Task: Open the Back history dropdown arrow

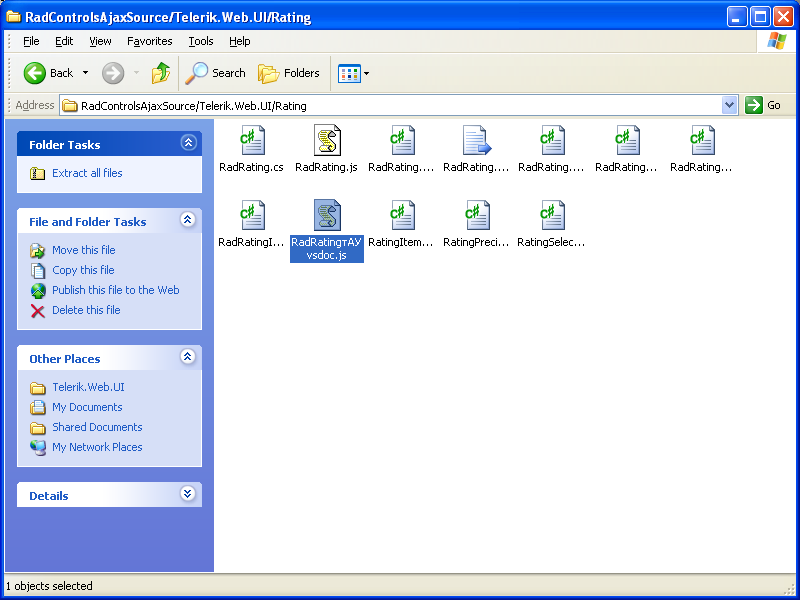Action: tap(85, 73)
